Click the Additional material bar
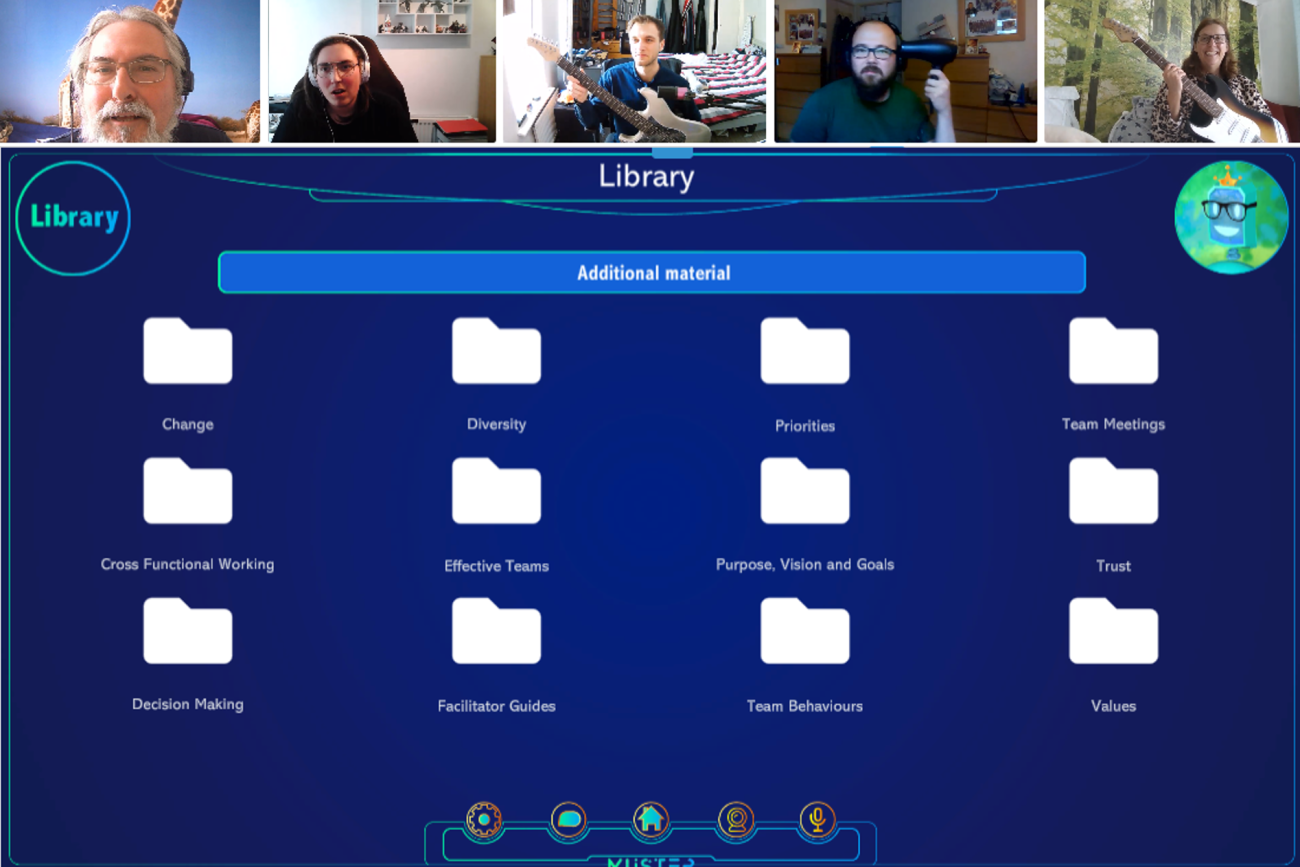 [x=652, y=272]
